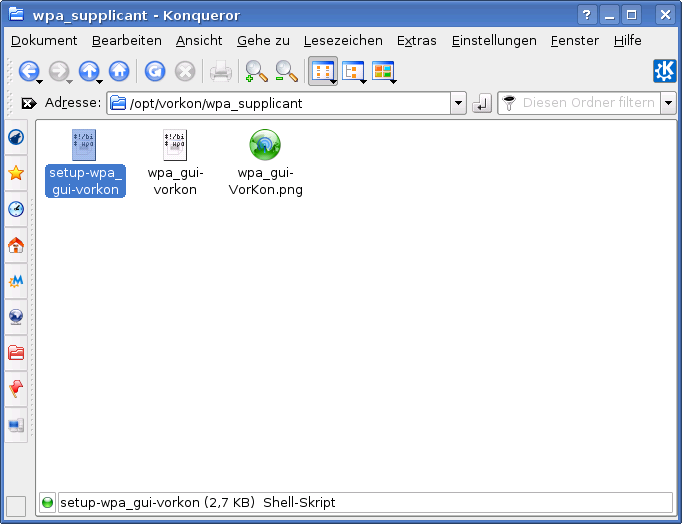Image resolution: width=682 pixels, height=524 pixels.
Task: Select the wpa_gui-VorKon.png image file
Action: point(265,163)
